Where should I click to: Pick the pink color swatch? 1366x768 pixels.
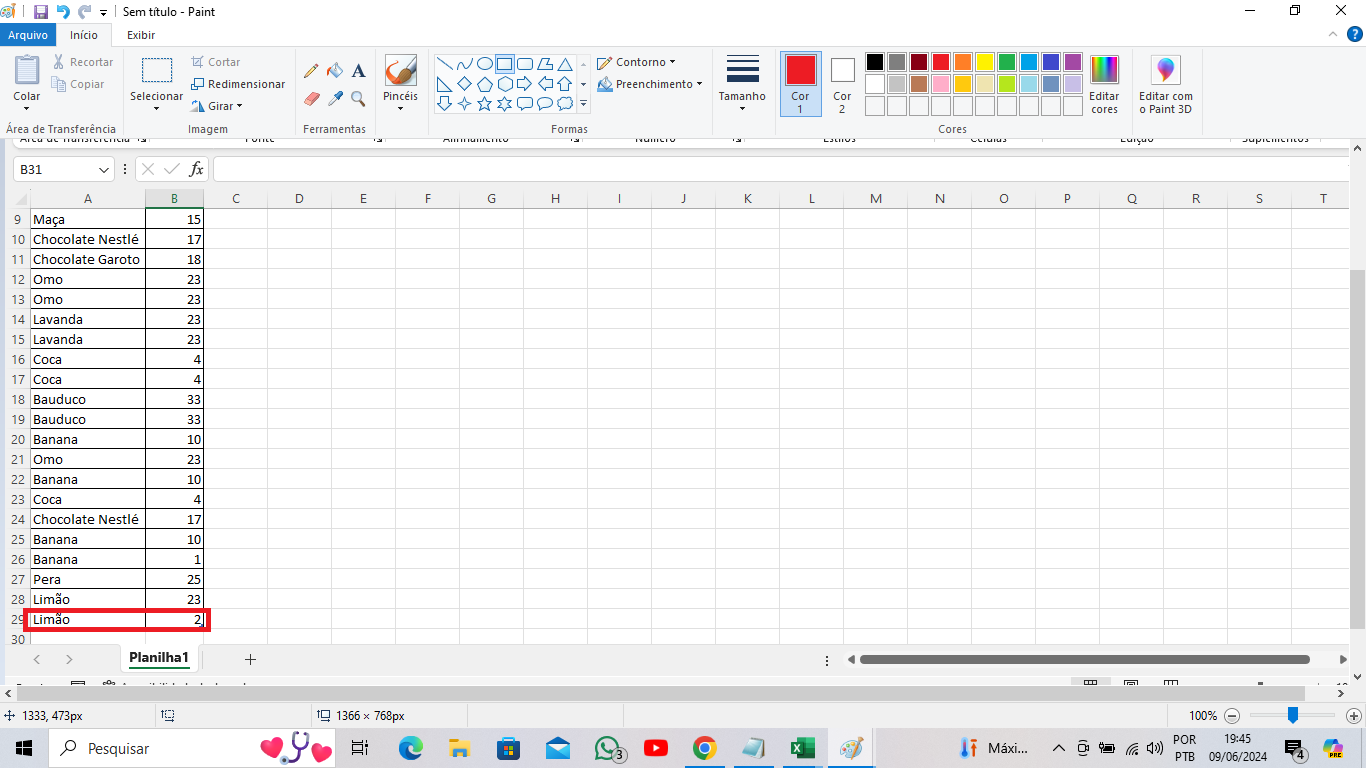tap(941, 84)
